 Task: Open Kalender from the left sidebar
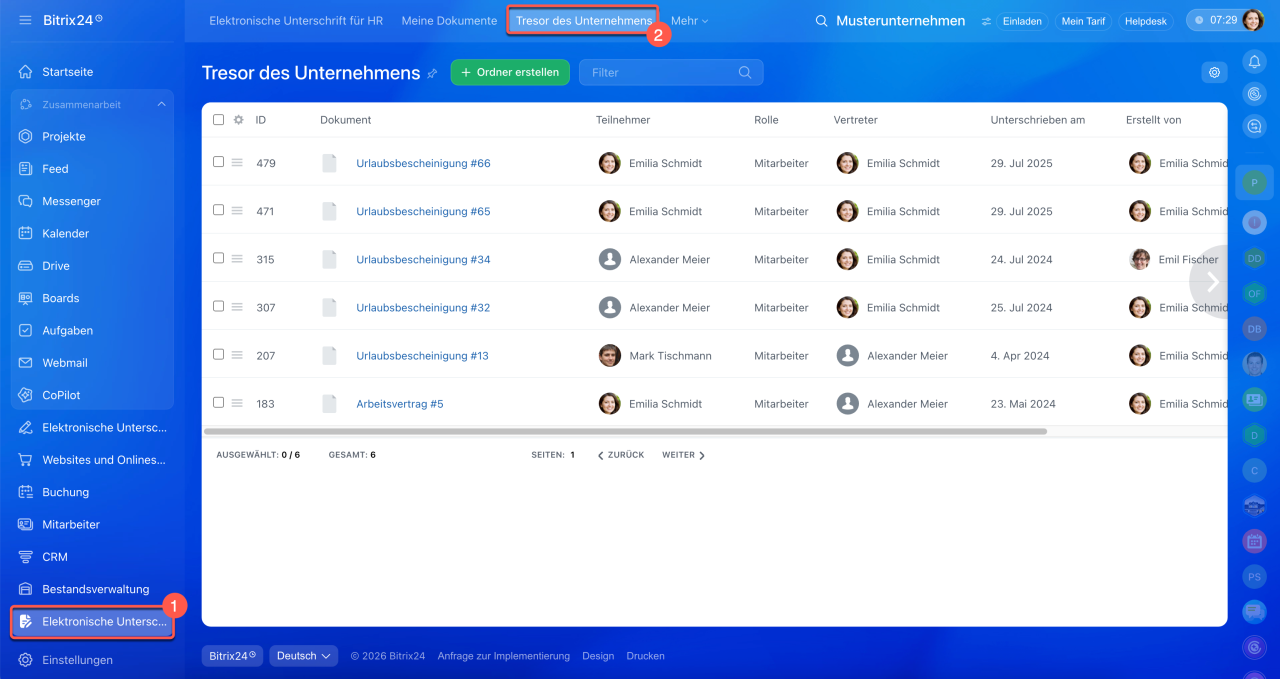(65, 233)
